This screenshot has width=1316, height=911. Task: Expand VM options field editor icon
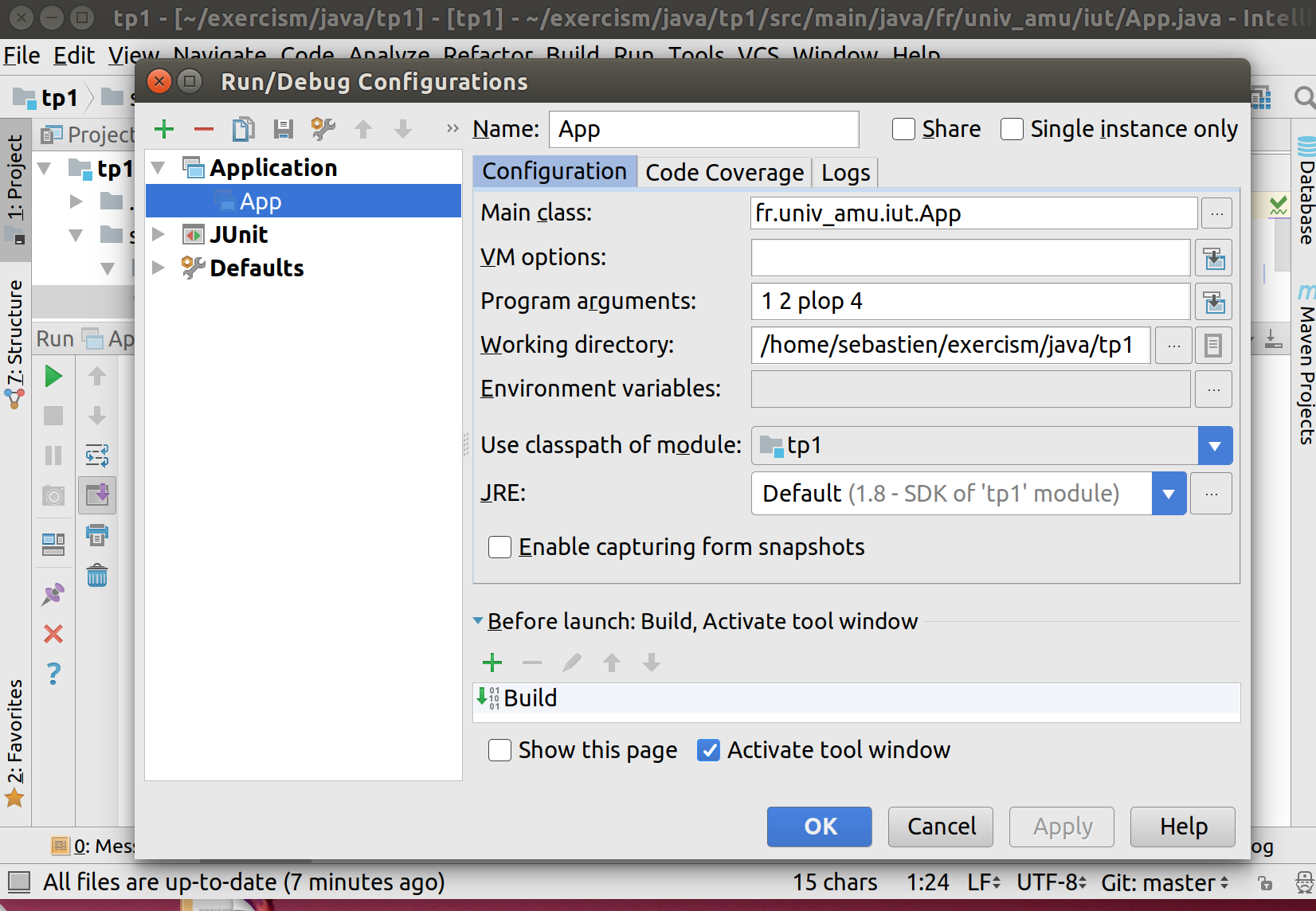[x=1213, y=258]
